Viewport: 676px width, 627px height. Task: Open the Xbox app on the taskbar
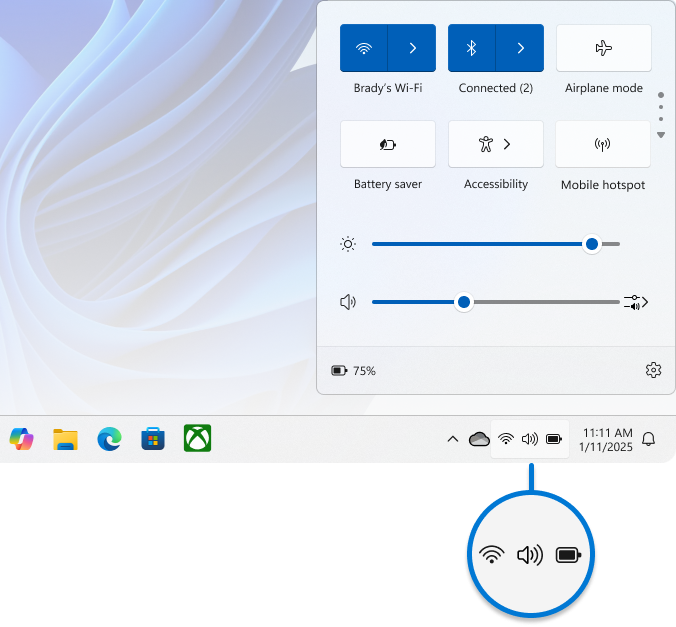(x=197, y=438)
